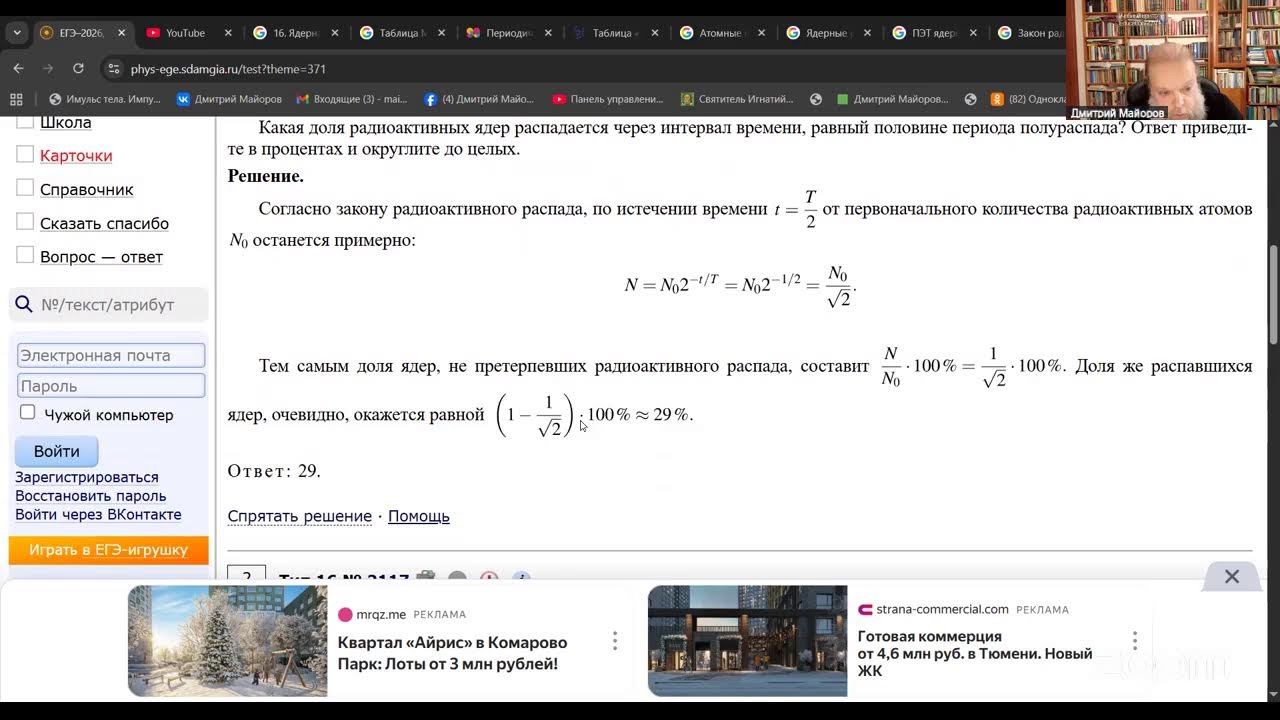Image resolution: width=1280 pixels, height=720 pixels.
Task: Tick the checkbox beside 'Вопрос — ответ'
Action: click(x=25, y=256)
